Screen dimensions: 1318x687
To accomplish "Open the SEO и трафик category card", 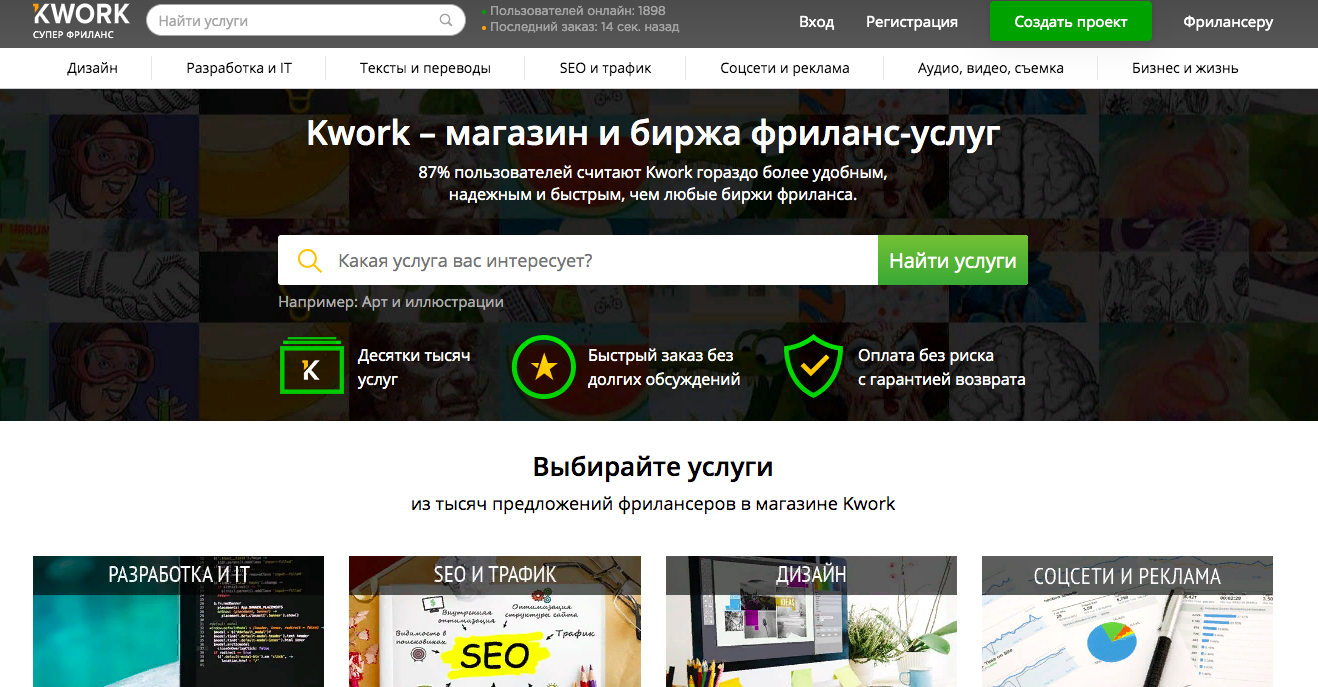I will click(495, 621).
